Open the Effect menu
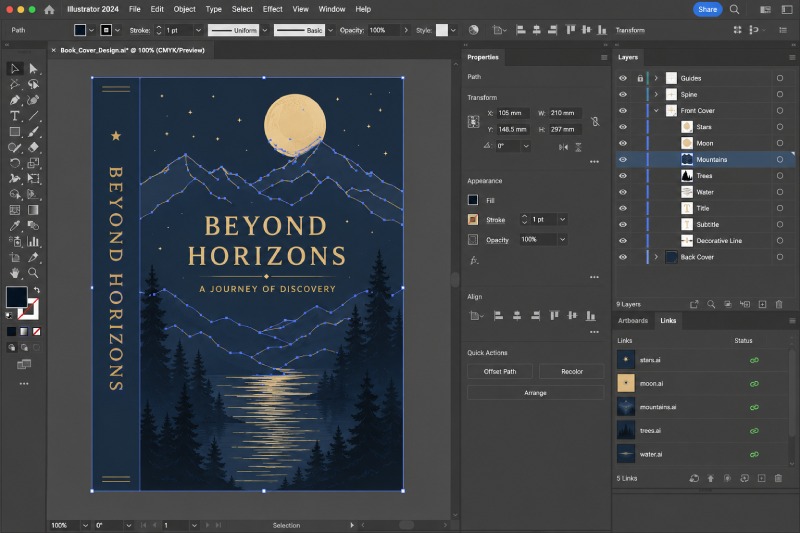The image size is (800, 533). click(272, 9)
